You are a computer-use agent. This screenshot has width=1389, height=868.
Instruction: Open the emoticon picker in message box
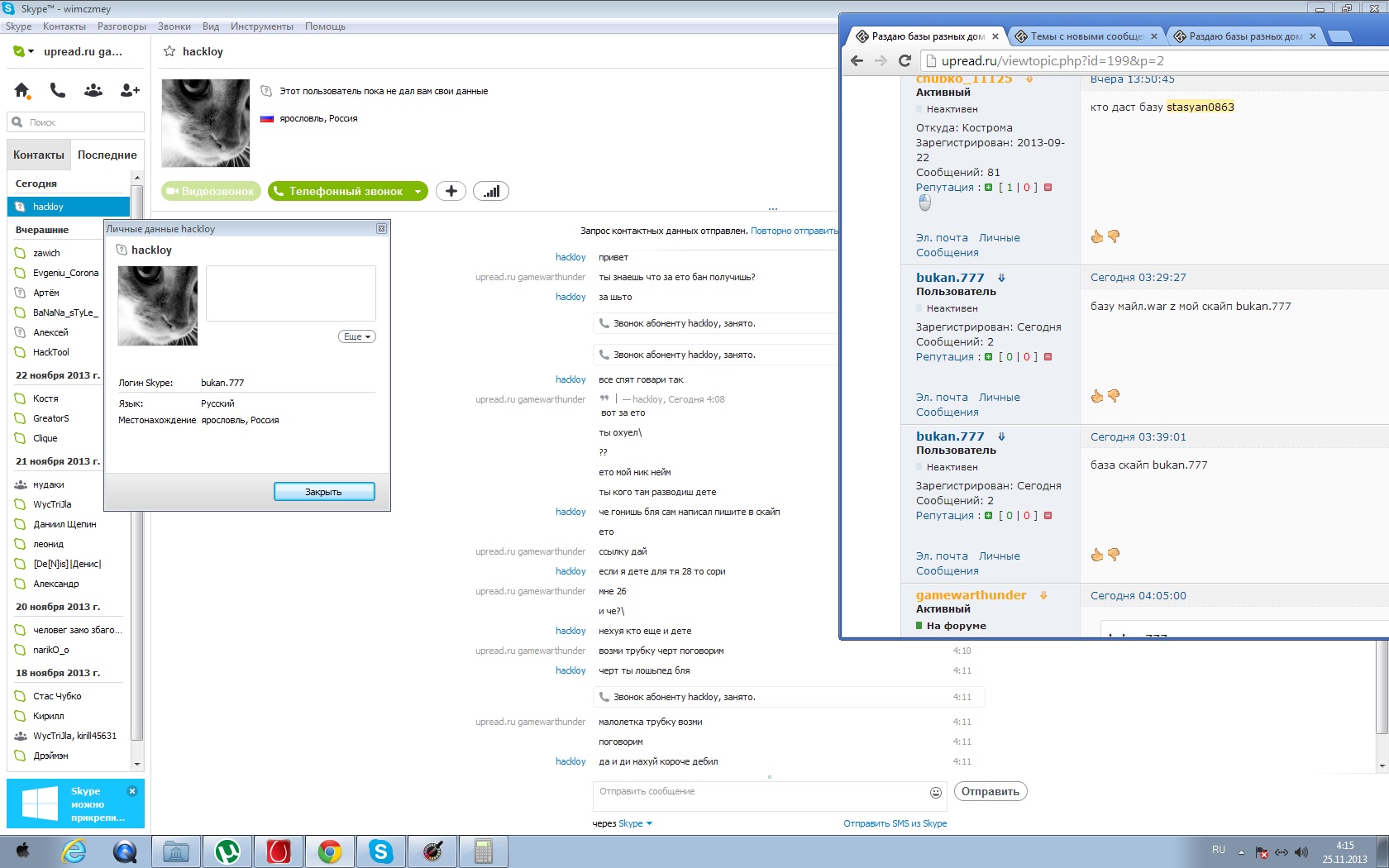click(936, 792)
